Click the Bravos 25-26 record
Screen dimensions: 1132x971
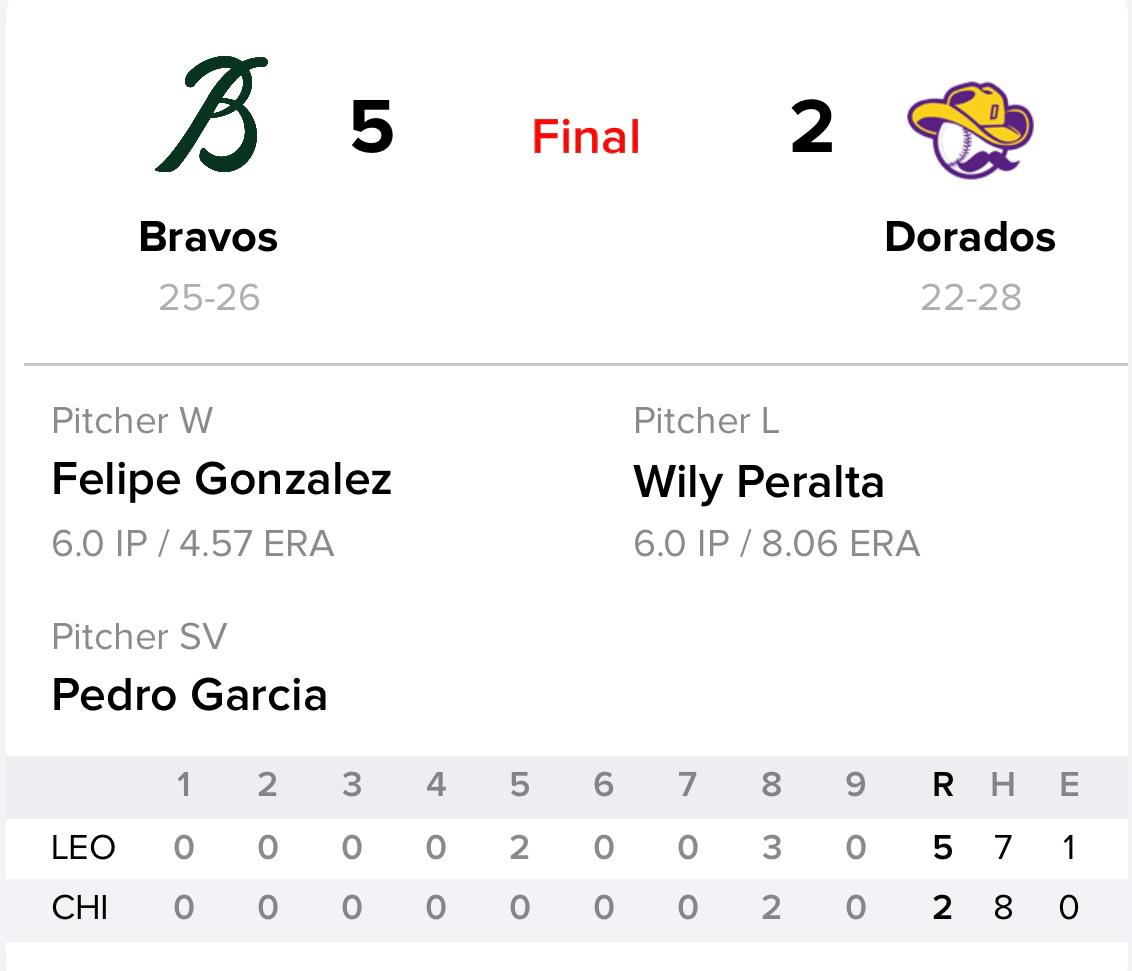209,298
